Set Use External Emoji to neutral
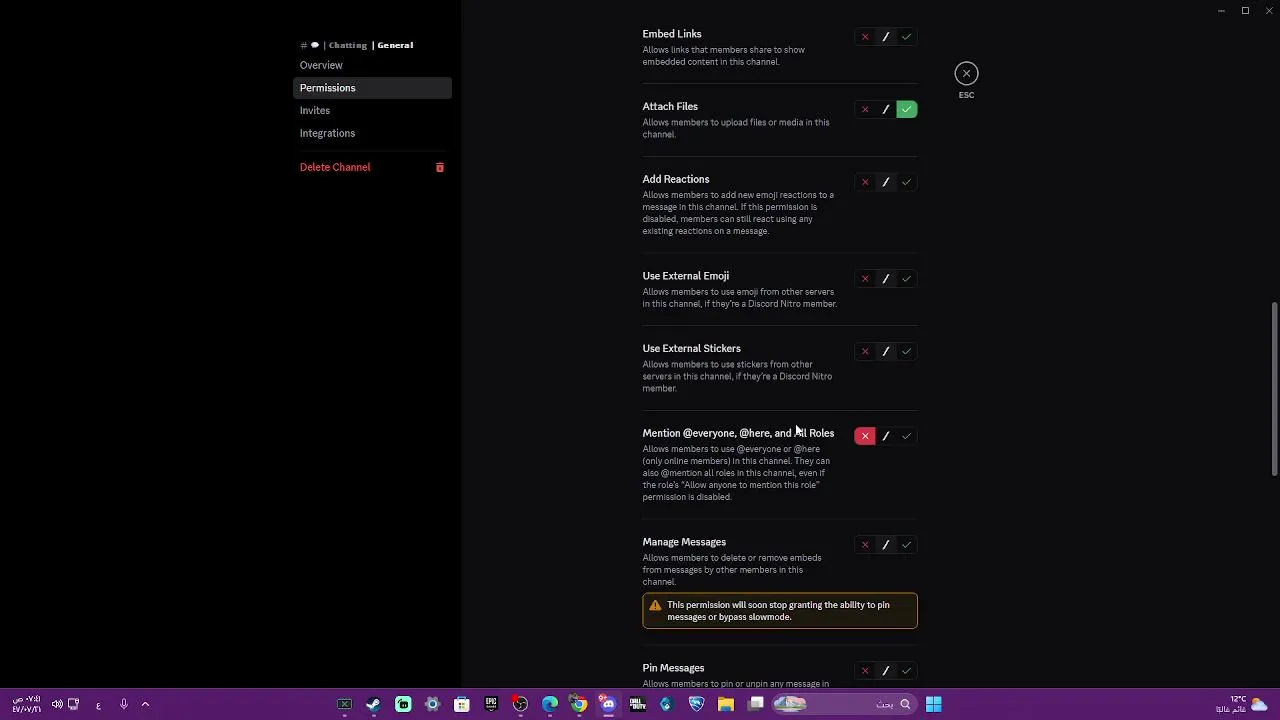1280x720 pixels. pos(886,279)
